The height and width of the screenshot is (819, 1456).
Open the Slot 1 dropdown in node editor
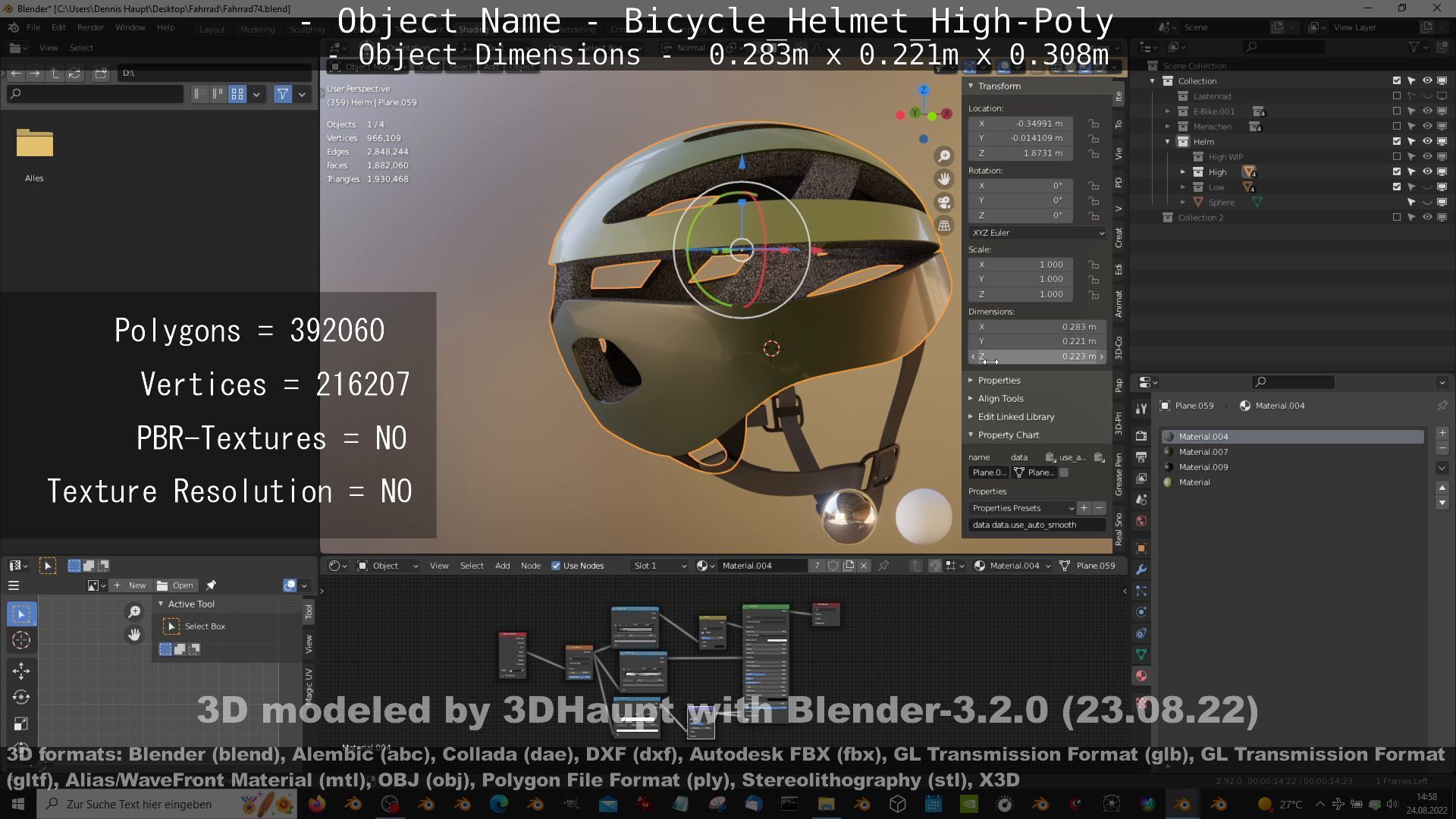point(659,566)
